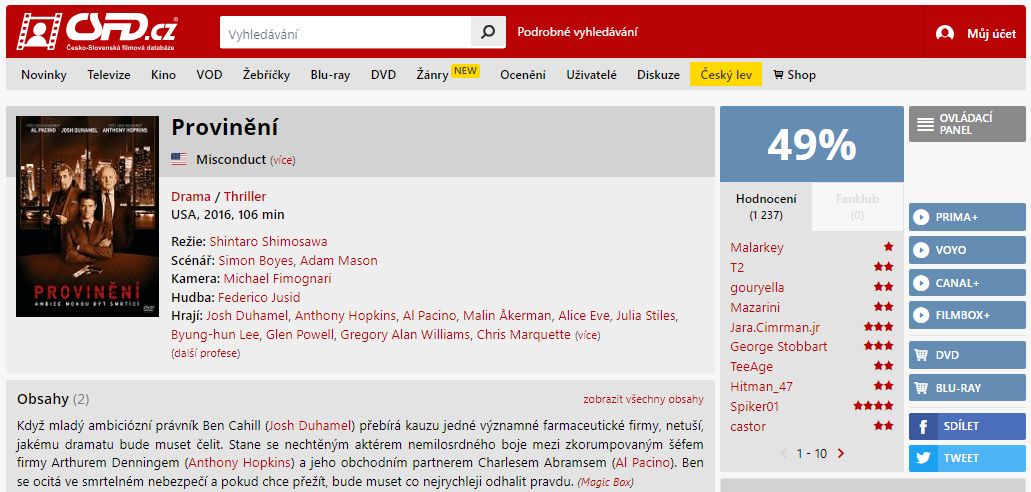The width and height of the screenshot is (1031, 492).
Task: Open user Jara.Cimrman.jr's profile
Action: [x=775, y=327]
